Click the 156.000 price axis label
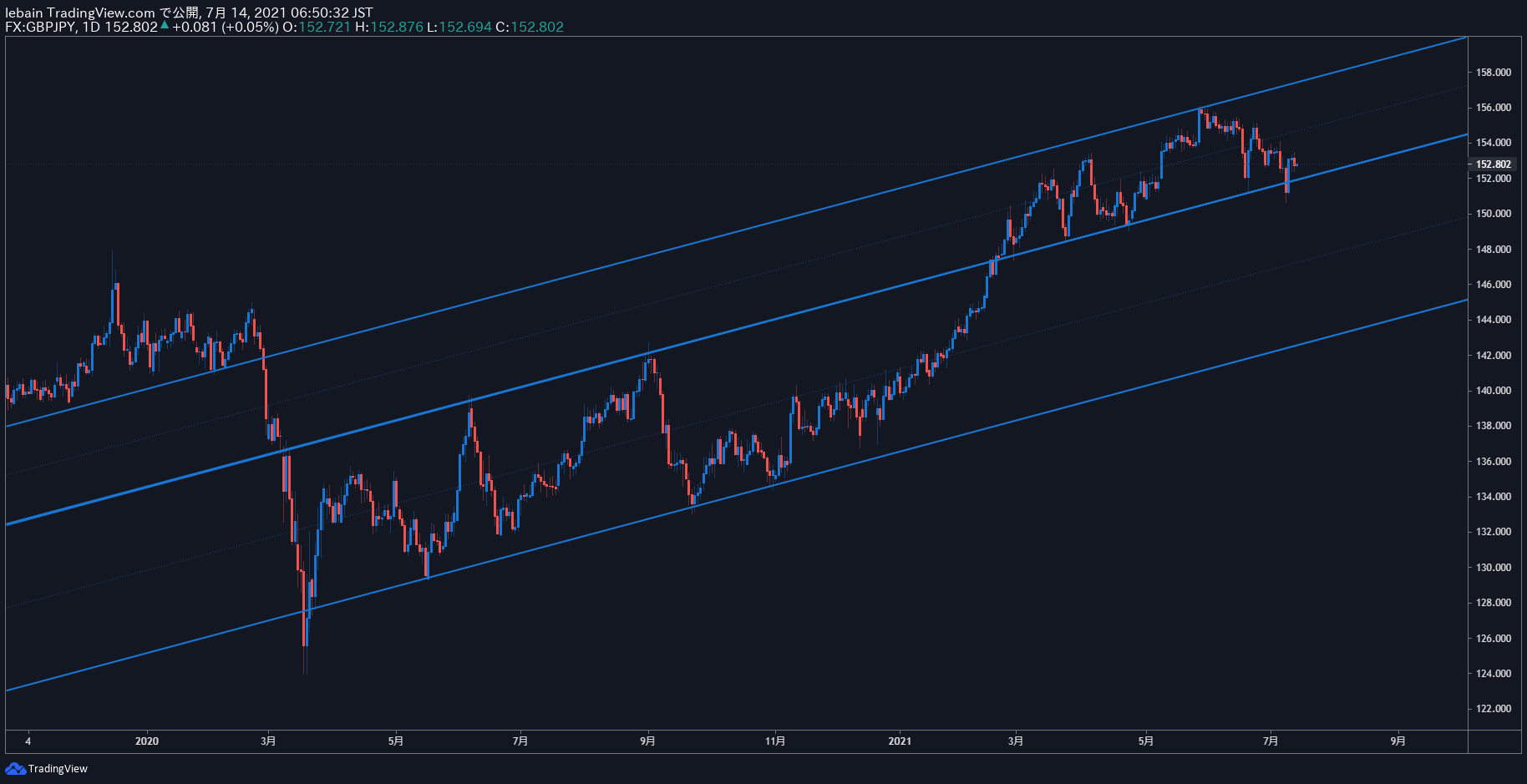The height and width of the screenshot is (784, 1527). coord(1494,108)
